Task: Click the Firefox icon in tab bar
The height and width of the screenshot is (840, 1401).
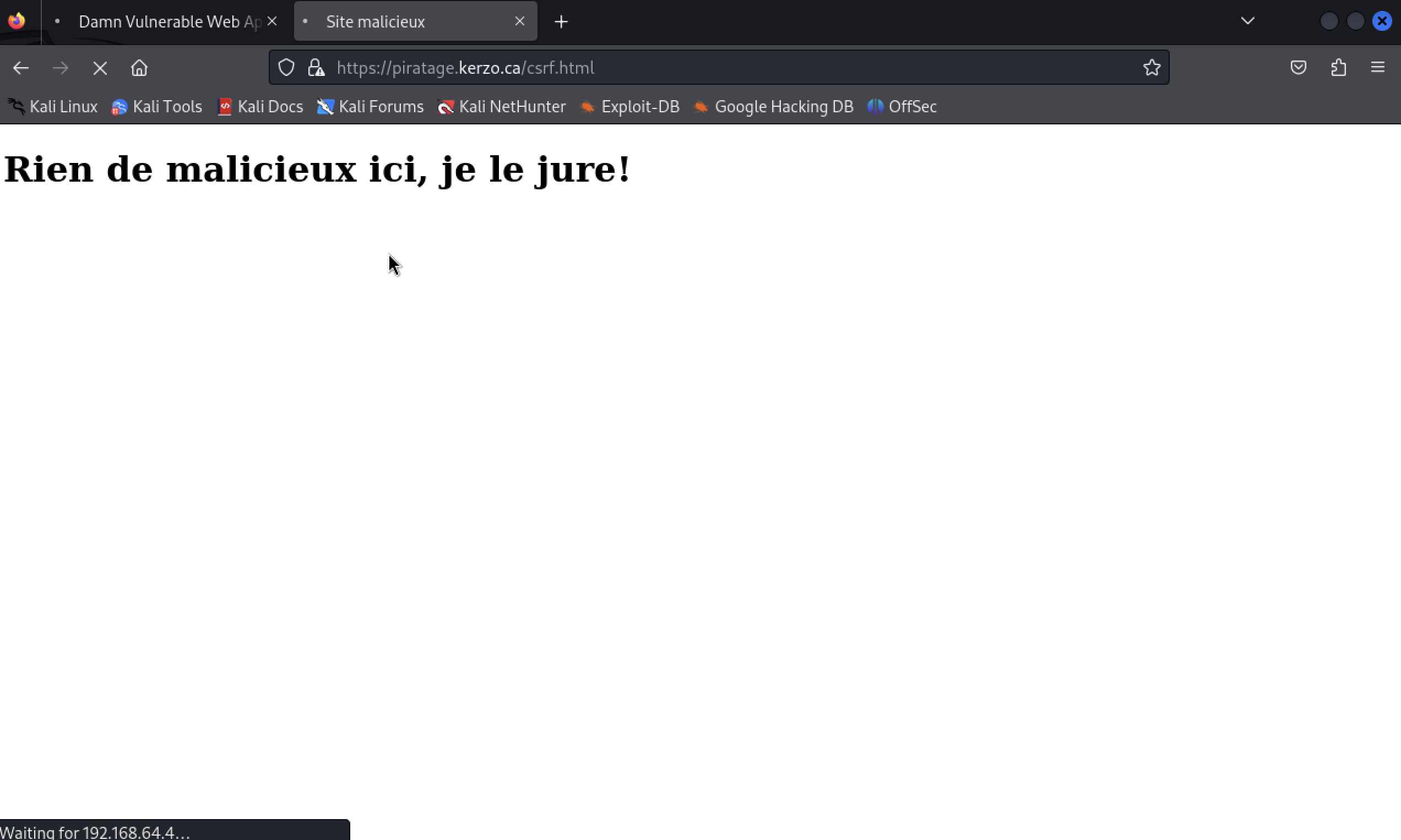Action: 17,21
